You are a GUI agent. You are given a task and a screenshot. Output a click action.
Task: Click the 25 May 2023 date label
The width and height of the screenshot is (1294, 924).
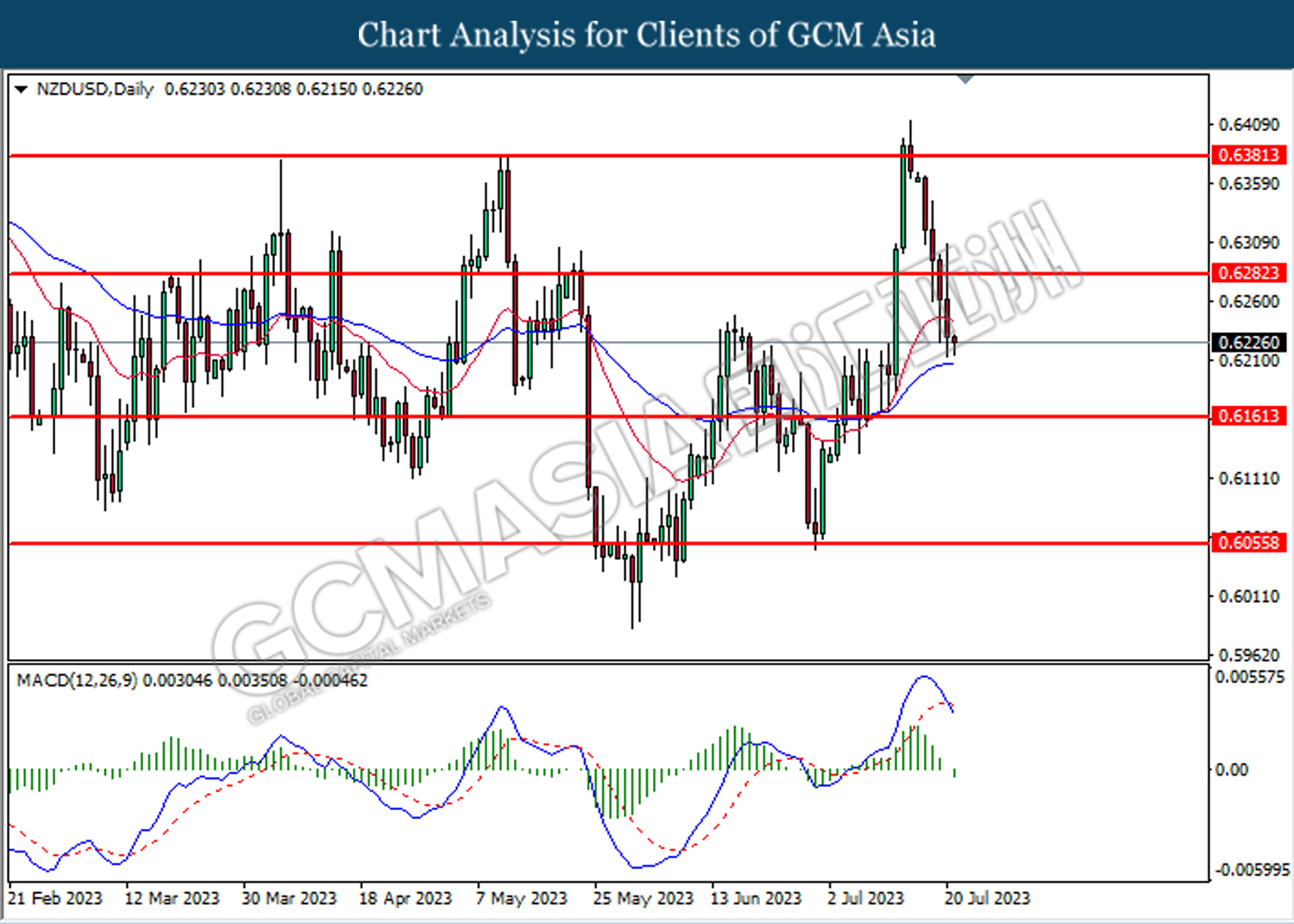pos(644,898)
